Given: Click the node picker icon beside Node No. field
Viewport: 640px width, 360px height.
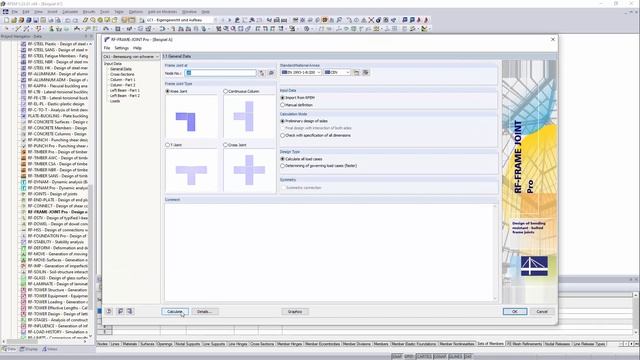Looking at the screenshot, I should pyautogui.click(x=262, y=73).
